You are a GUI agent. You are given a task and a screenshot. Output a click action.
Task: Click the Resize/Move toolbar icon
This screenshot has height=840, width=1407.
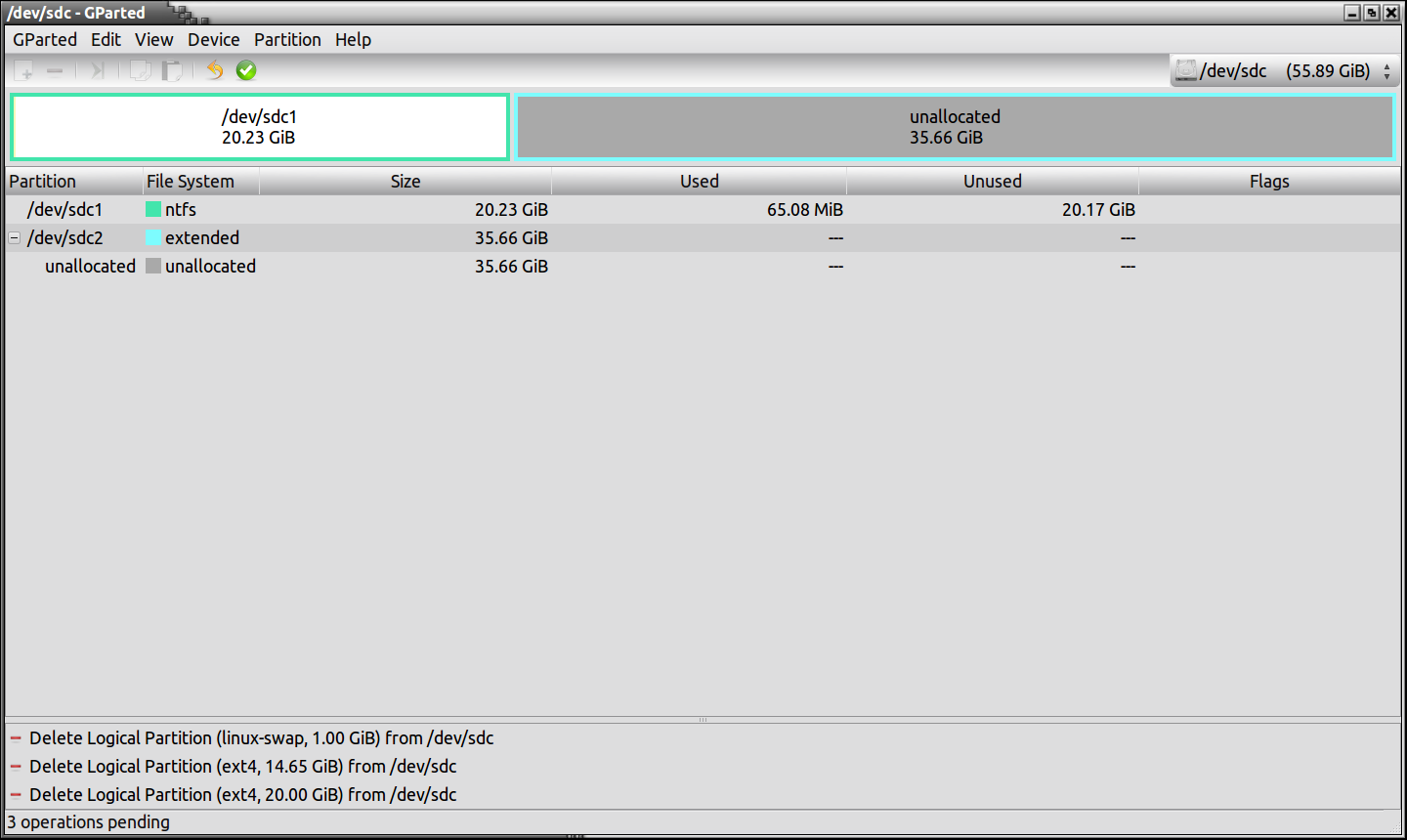point(97,70)
